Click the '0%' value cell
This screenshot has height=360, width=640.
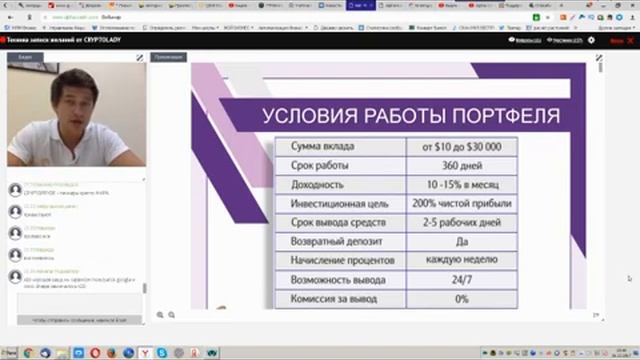point(462,299)
